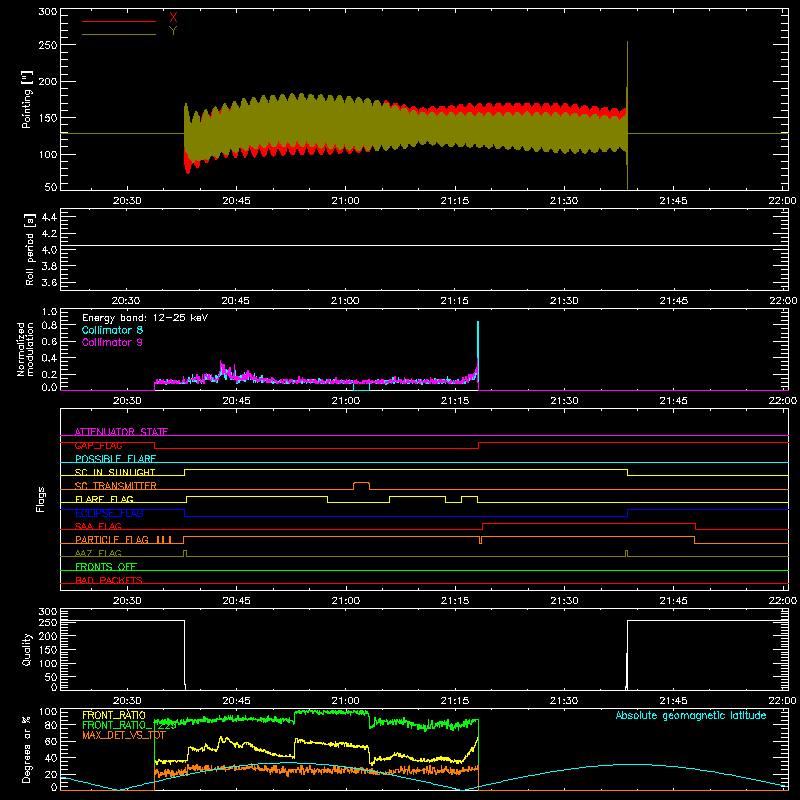Click 21:45 tick under the Flags plot
This screenshot has width=800, height=800.
pos(673,601)
